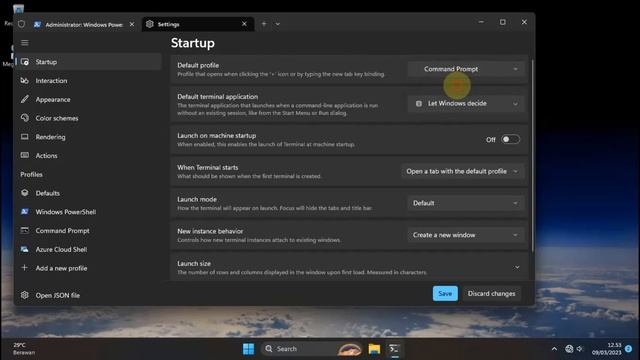Screen dimensions: 640x360
Task: Open File Explorer from taskbar
Action: pyautogui.click(x=374, y=349)
